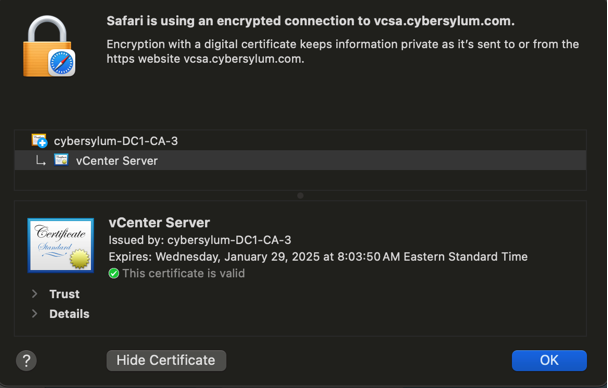This screenshot has width=608, height=388.
Task: Click the Safari compass badge on padlock
Action: [62, 63]
